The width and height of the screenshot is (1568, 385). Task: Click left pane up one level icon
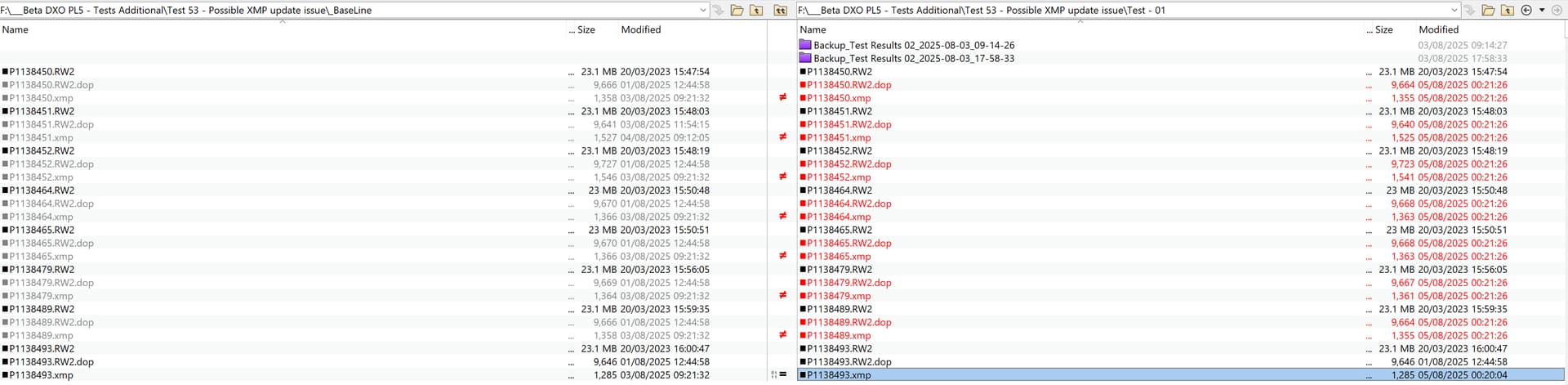pos(756,10)
